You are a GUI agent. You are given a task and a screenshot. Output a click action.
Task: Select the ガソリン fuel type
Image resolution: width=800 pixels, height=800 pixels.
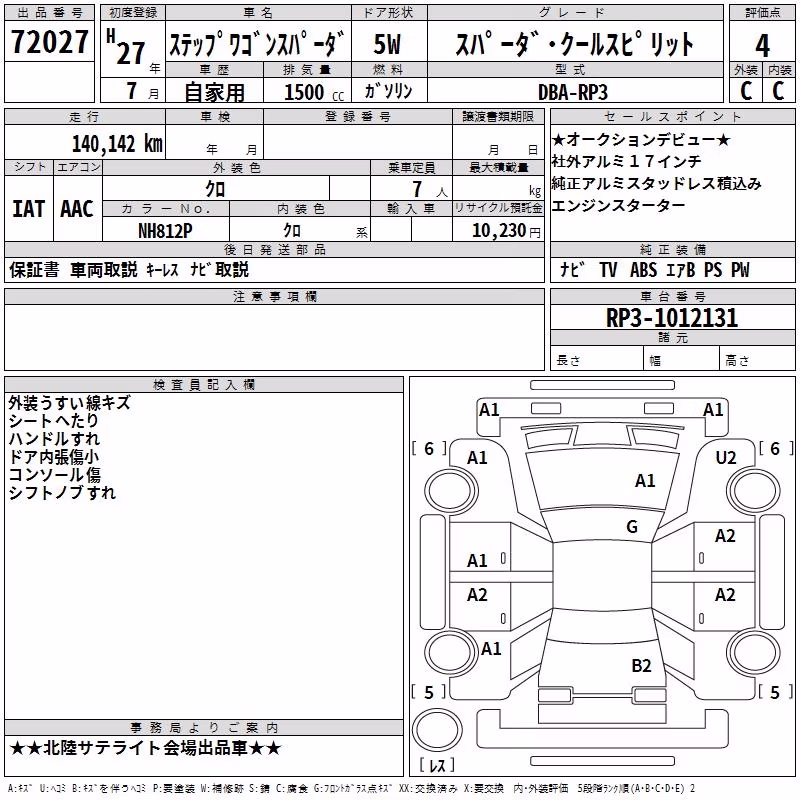coord(388,91)
